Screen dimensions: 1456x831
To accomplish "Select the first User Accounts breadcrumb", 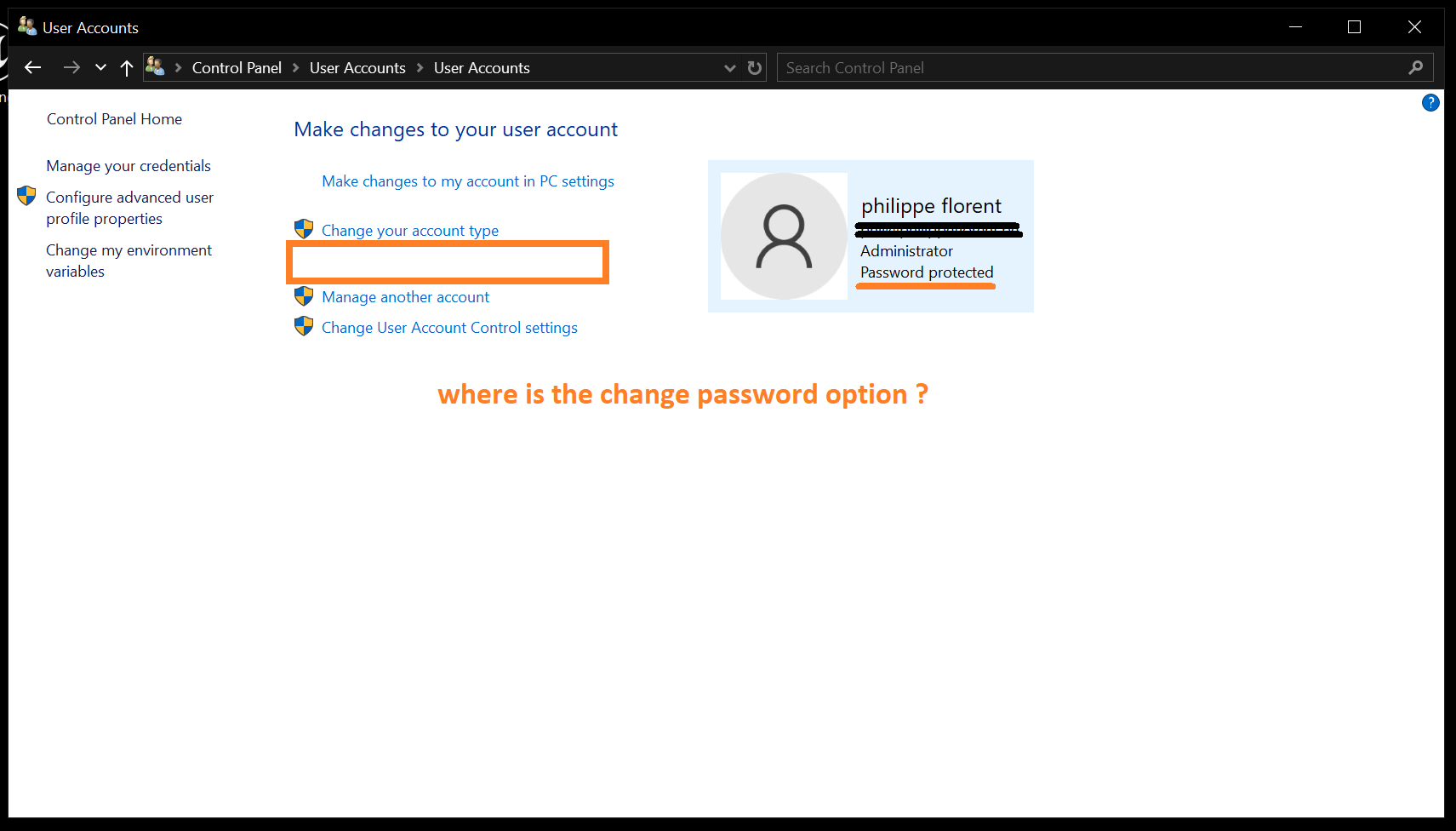I will (357, 68).
